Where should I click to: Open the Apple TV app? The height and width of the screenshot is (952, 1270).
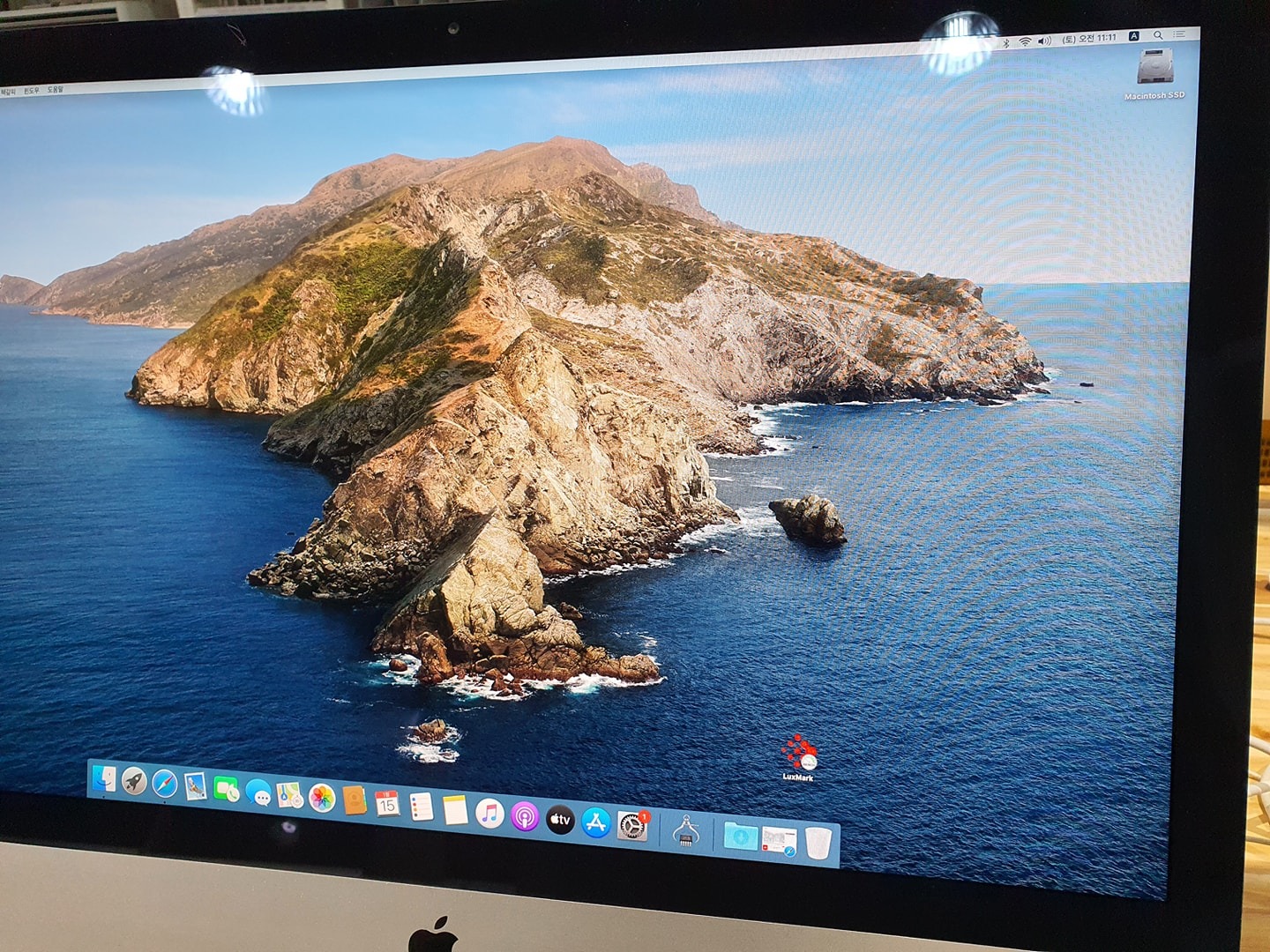[x=560, y=820]
